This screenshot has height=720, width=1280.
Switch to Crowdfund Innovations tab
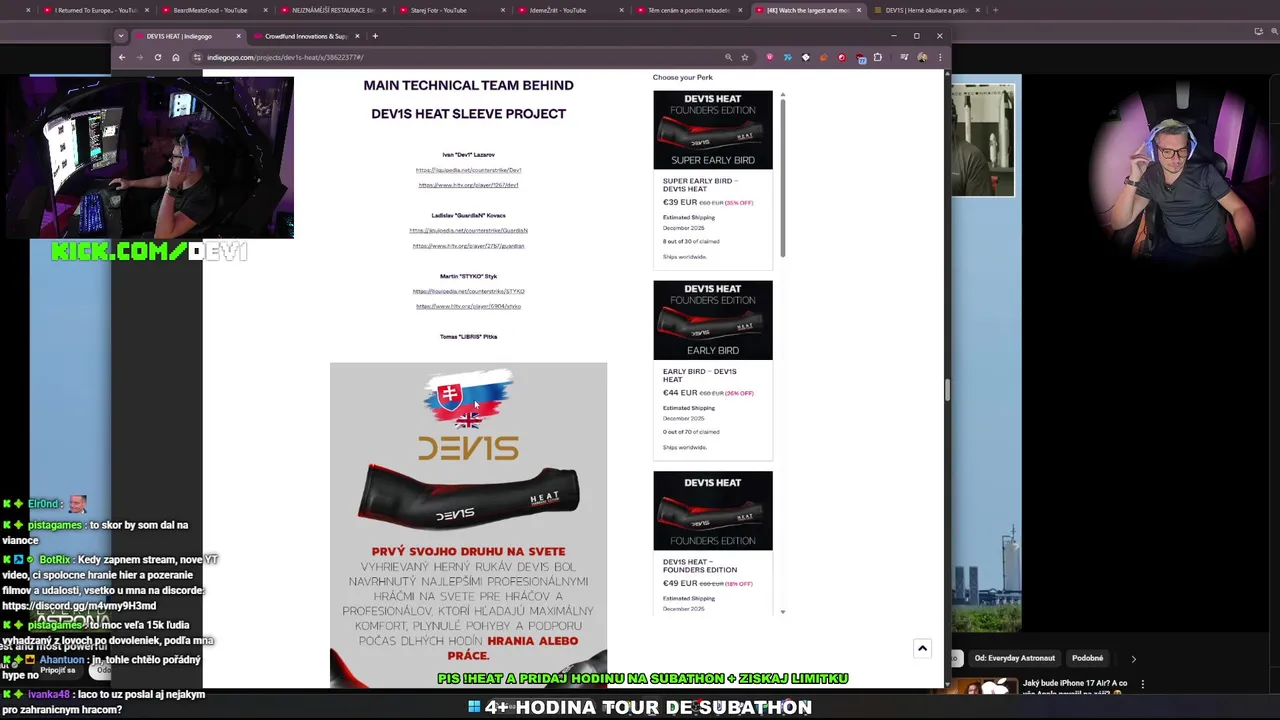click(305, 36)
